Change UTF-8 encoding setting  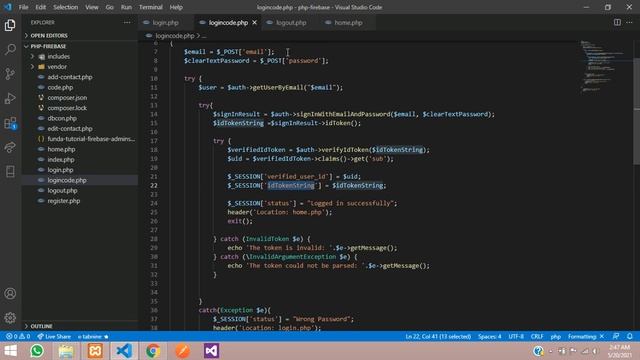click(x=516, y=337)
